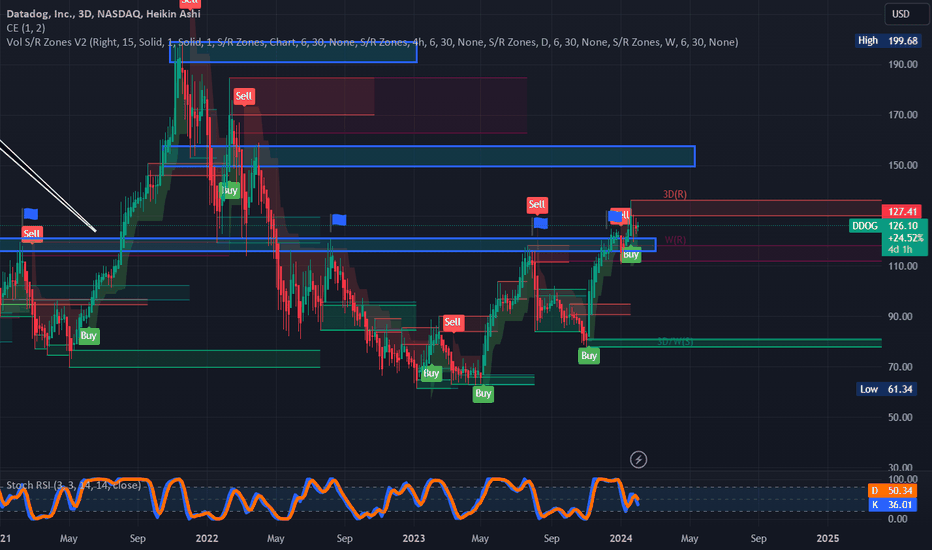Open the USD currency selector
The height and width of the screenshot is (550, 932).
coord(906,14)
